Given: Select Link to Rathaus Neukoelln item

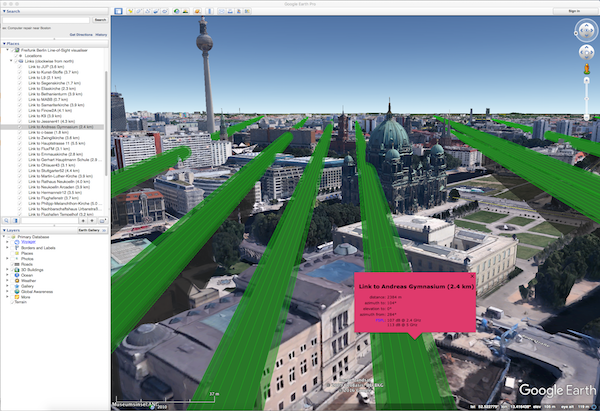Looking at the screenshot, I should (56, 180).
